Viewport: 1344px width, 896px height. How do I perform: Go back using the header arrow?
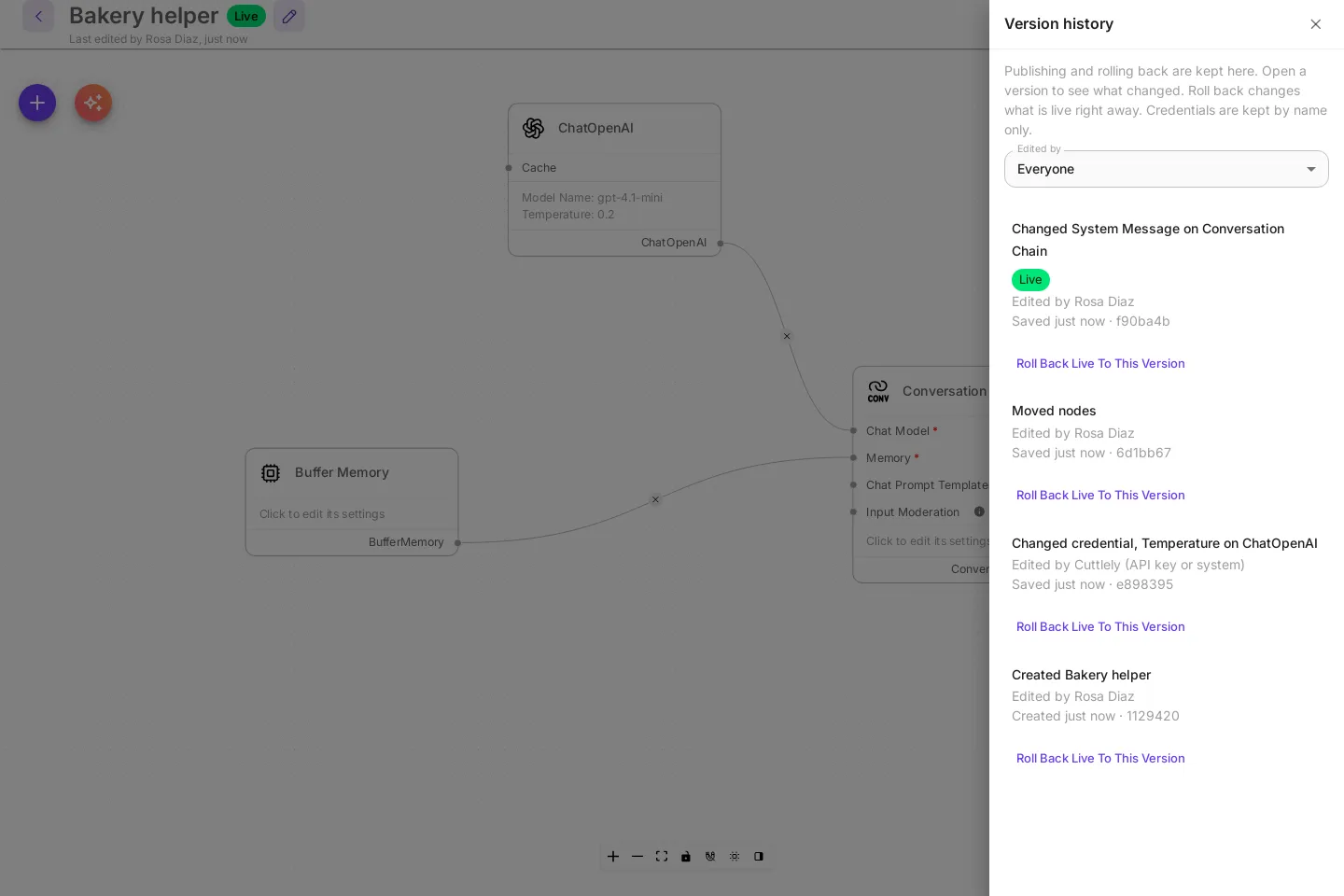coord(38,16)
